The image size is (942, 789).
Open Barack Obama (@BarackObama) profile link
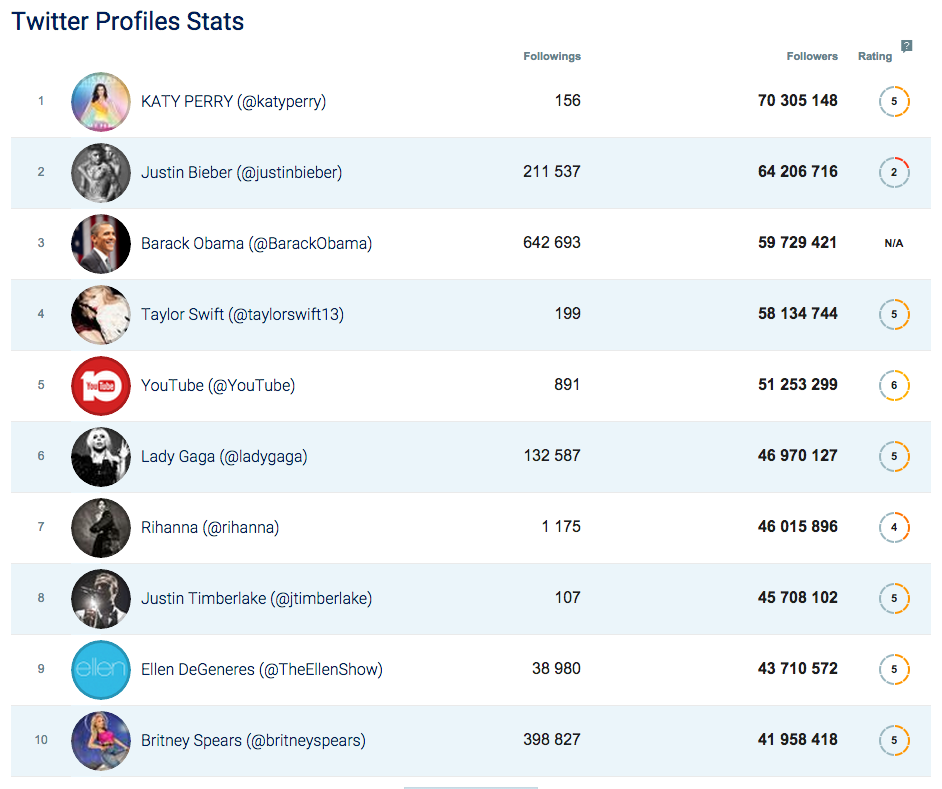click(x=257, y=243)
